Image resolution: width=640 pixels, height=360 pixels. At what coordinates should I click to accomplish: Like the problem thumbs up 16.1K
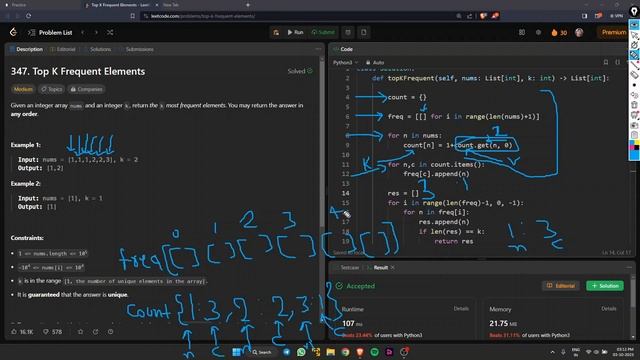[x=22, y=331]
